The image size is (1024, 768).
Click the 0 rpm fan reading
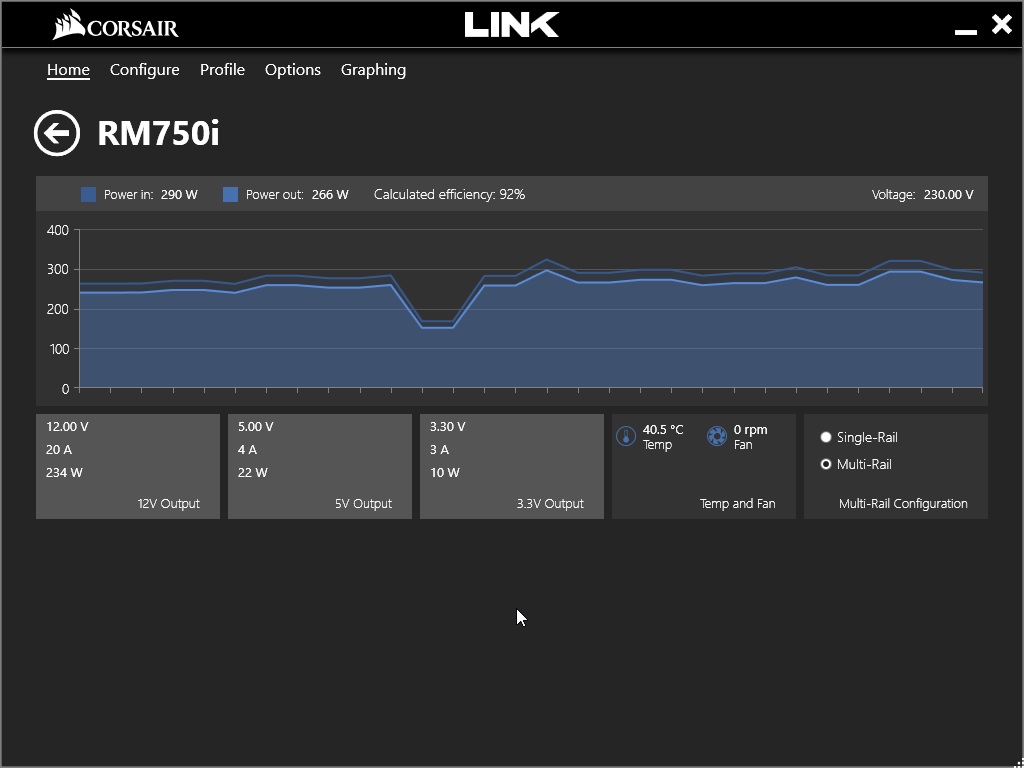[750, 430]
